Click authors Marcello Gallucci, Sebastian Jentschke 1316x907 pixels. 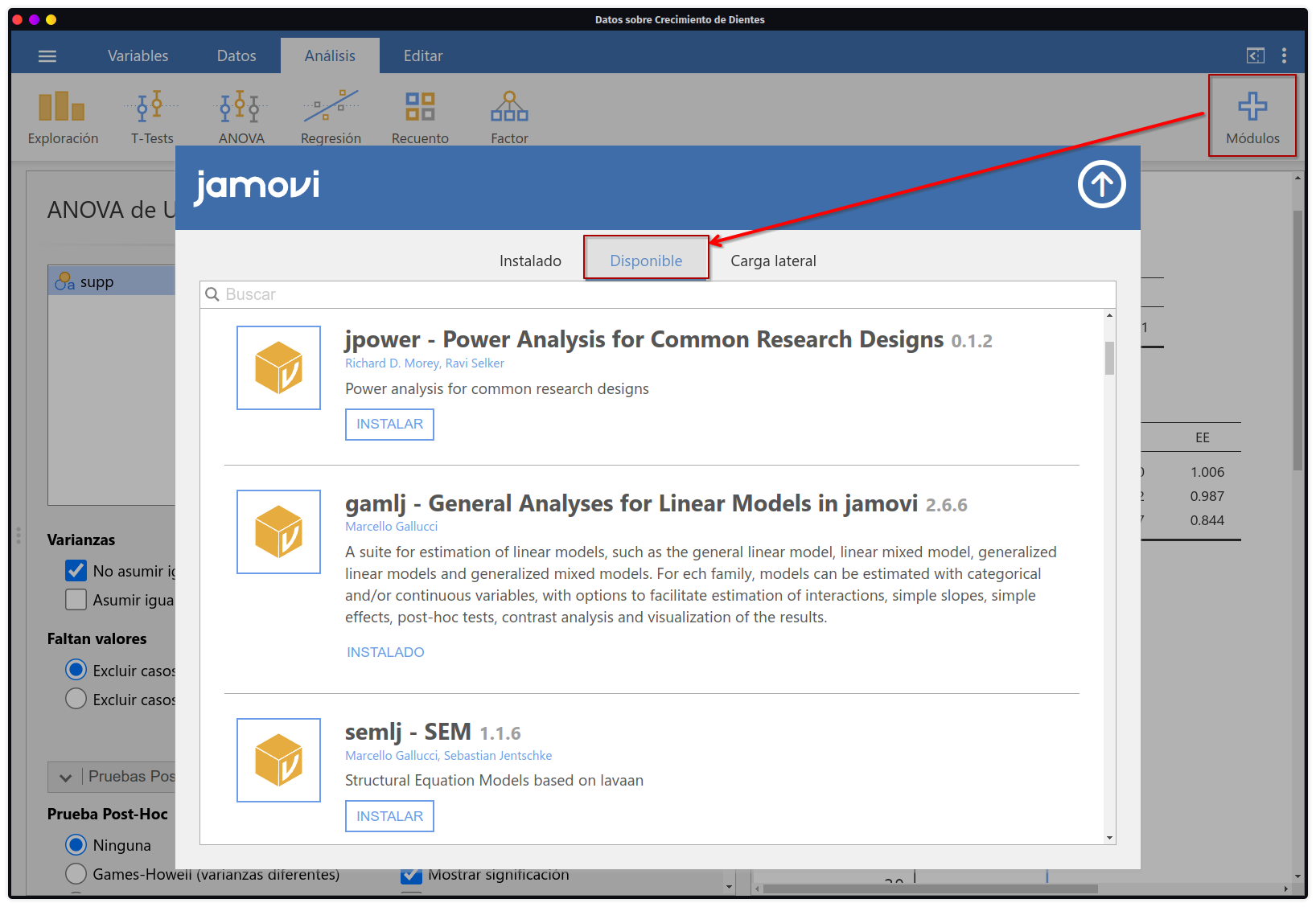click(x=449, y=756)
